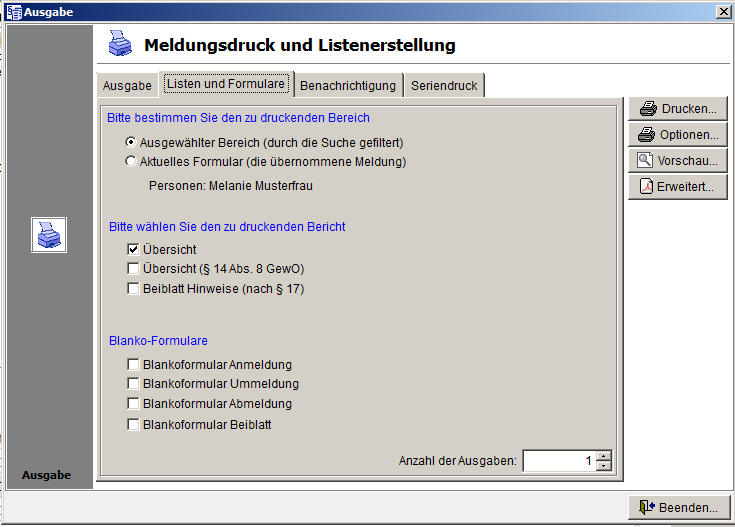Click the Erweitert PDF button
This screenshot has height=527, width=735.
click(x=677, y=187)
